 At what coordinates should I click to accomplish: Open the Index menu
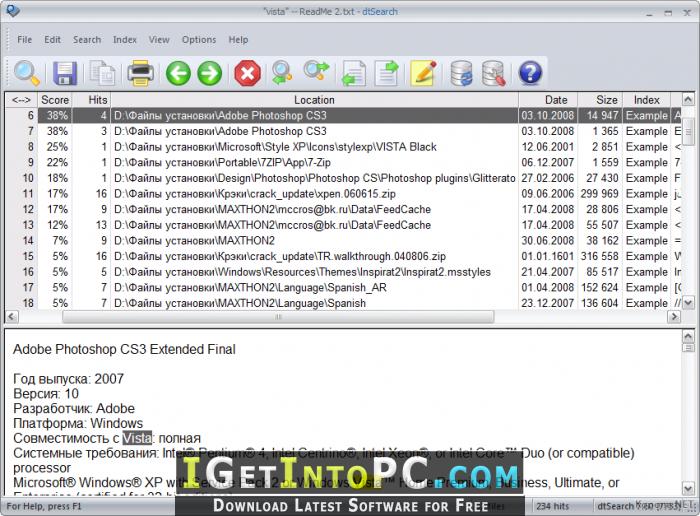[125, 40]
